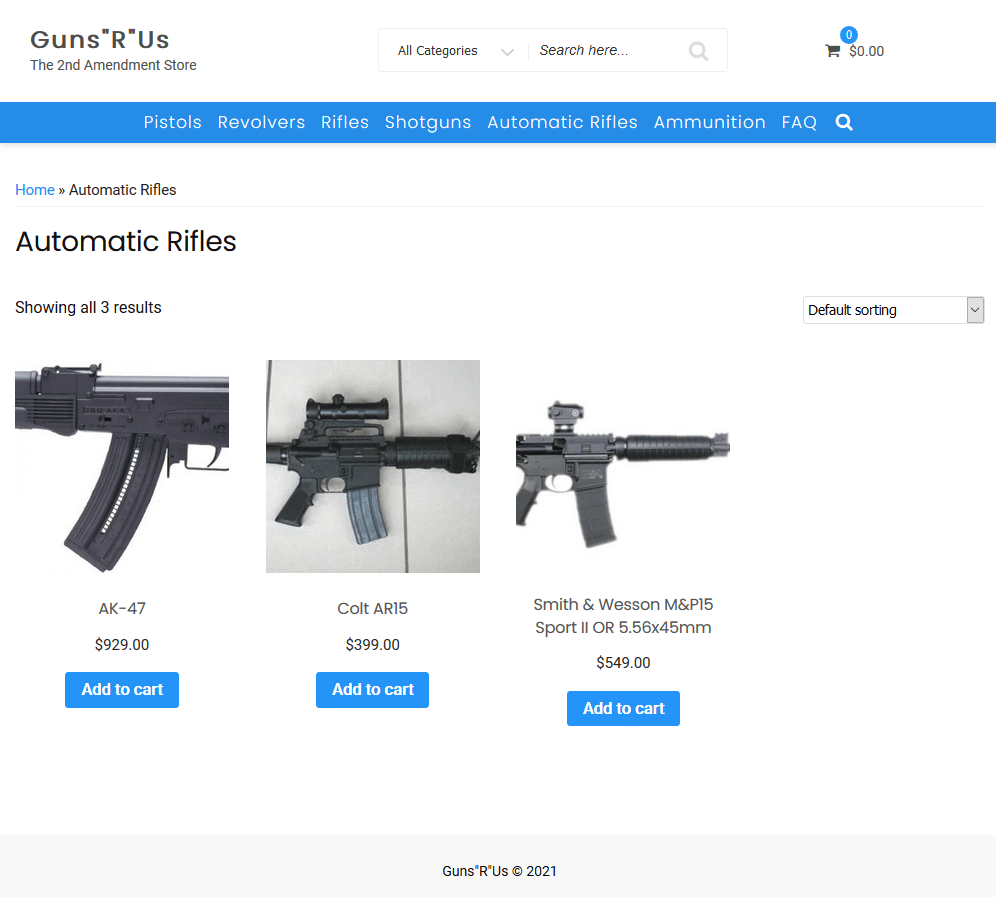This screenshot has height=898, width=996.
Task: Click the cart item count badge
Action: pos(849,35)
